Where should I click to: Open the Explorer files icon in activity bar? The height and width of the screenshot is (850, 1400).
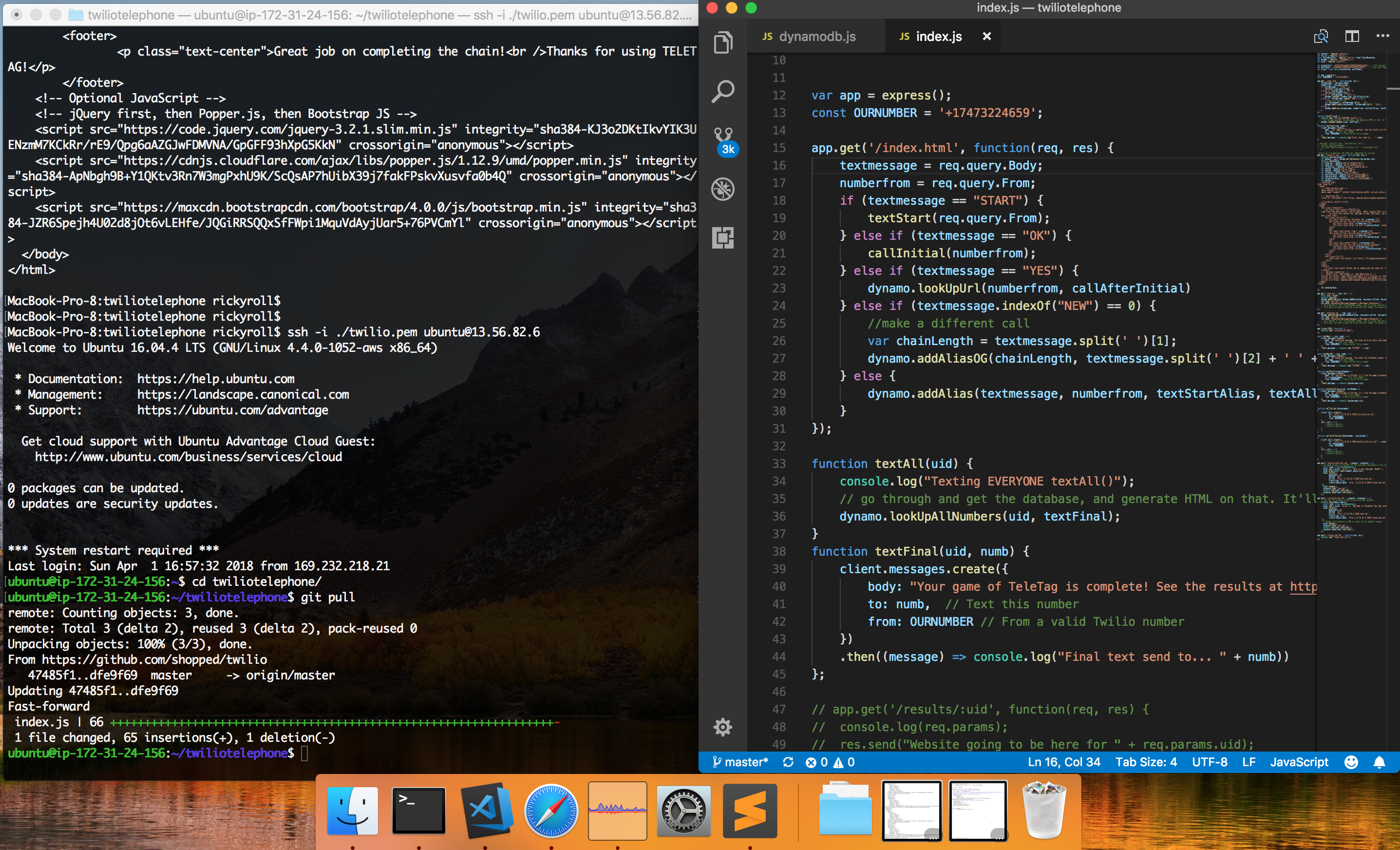point(723,42)
